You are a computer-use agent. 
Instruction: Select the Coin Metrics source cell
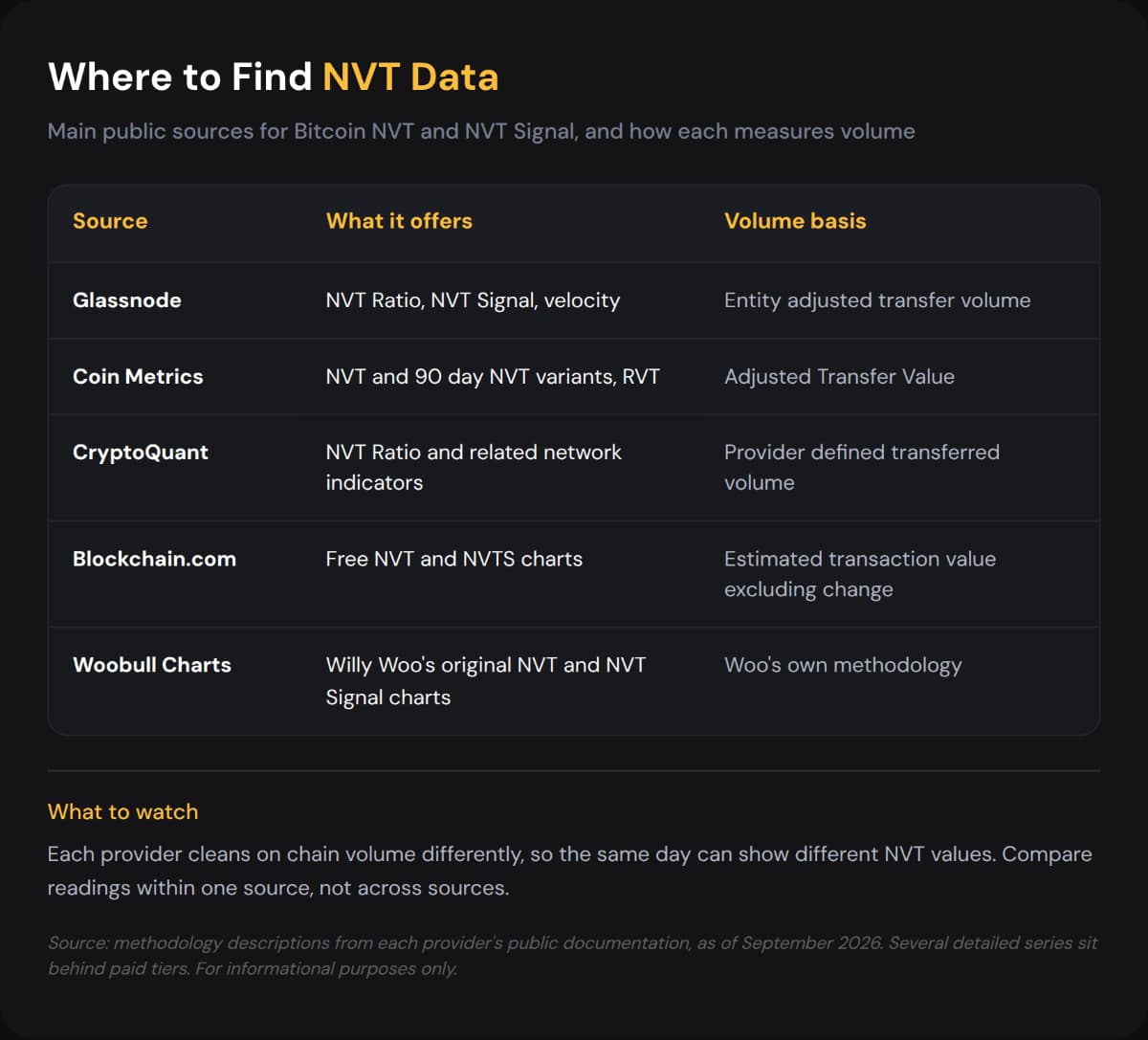138,377
